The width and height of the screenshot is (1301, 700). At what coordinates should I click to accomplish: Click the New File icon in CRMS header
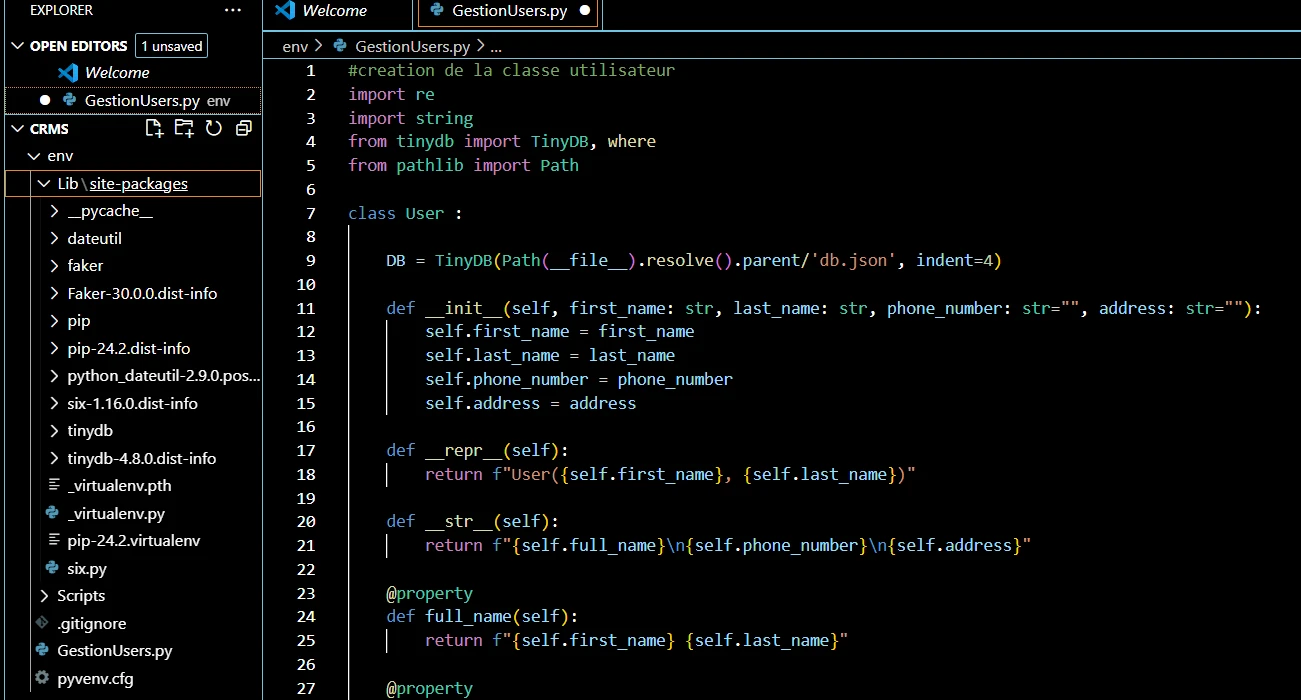tap(154, 128)
